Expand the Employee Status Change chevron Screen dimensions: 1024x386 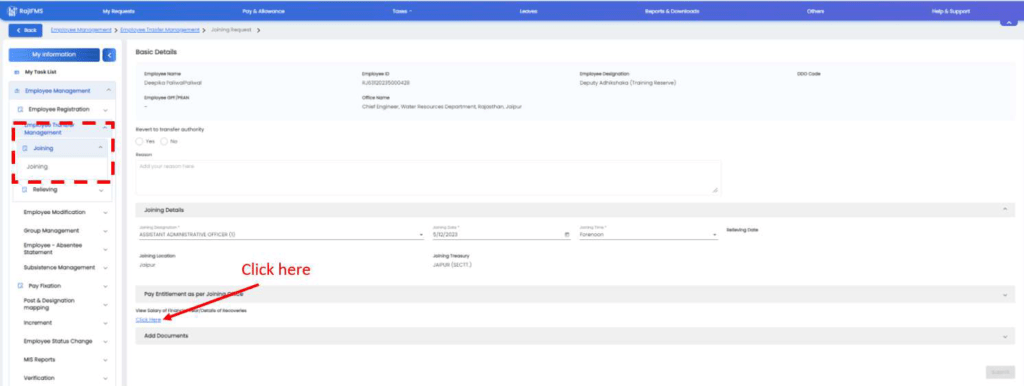(x=105, y=342)
